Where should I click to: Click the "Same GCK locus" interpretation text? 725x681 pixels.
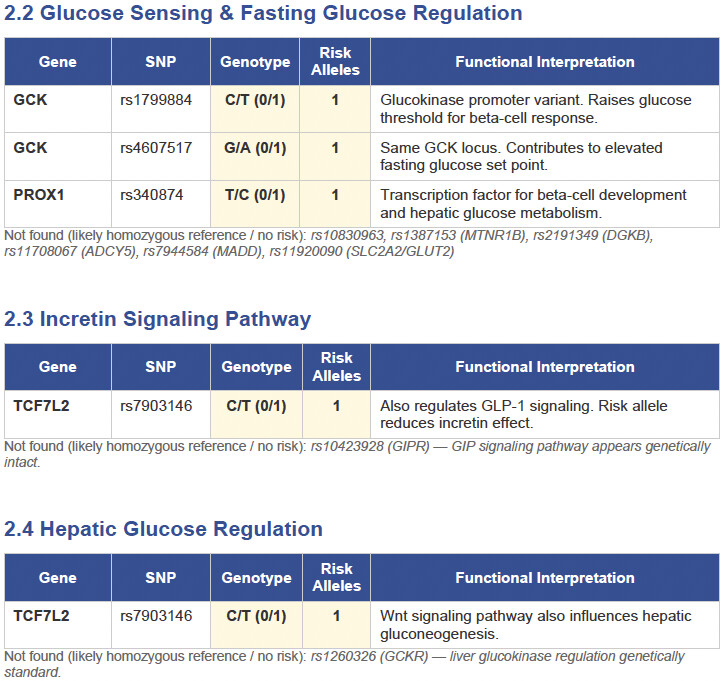pyautogui.click(x=520, y=156)
